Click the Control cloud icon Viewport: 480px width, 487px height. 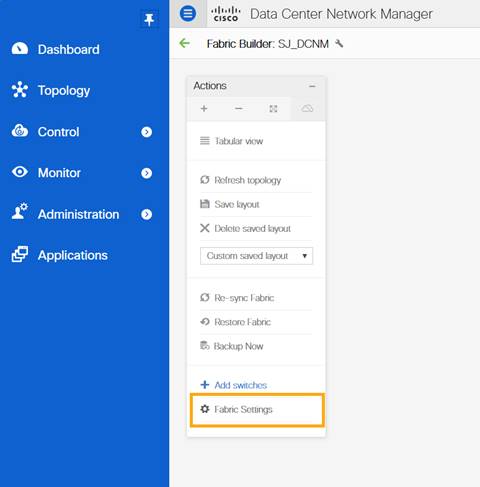click(x=20, y=131)
